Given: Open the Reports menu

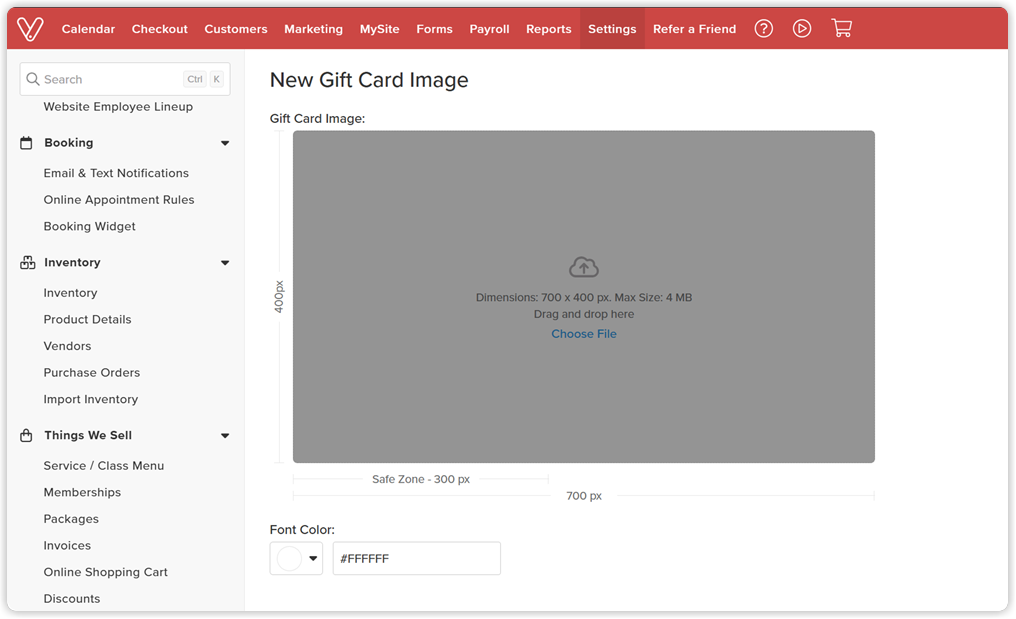Looking at the screenshot, I should pyautogui.click(x=549, y=29).
